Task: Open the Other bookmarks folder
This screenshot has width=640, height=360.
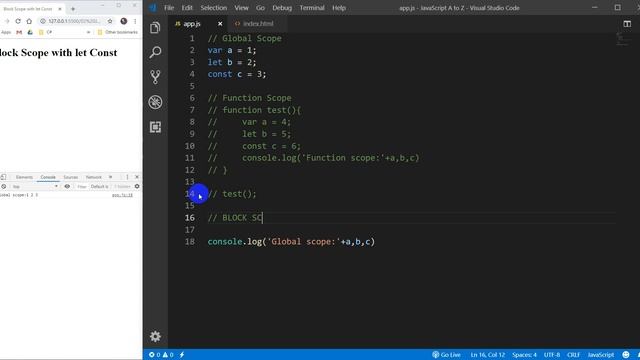Action: point(118,32)
